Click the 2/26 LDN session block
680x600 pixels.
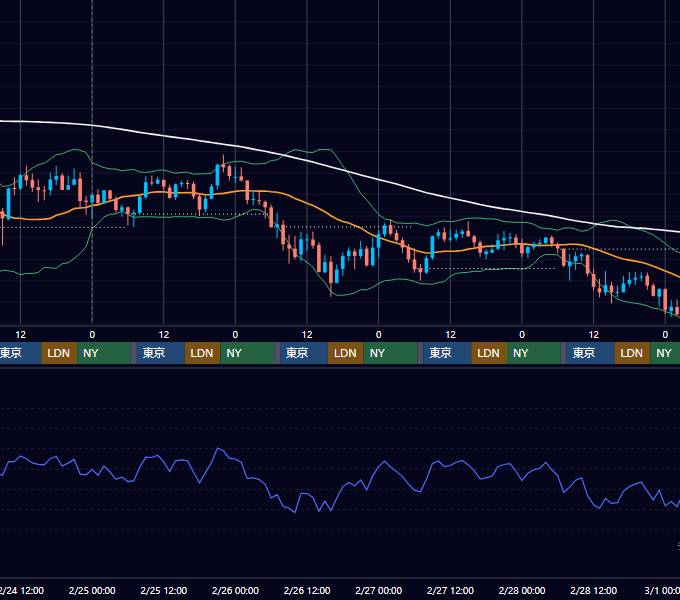346,353
